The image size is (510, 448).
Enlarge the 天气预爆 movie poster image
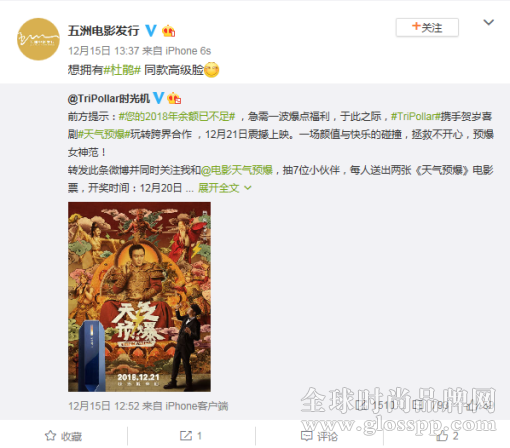pos(139,297)
